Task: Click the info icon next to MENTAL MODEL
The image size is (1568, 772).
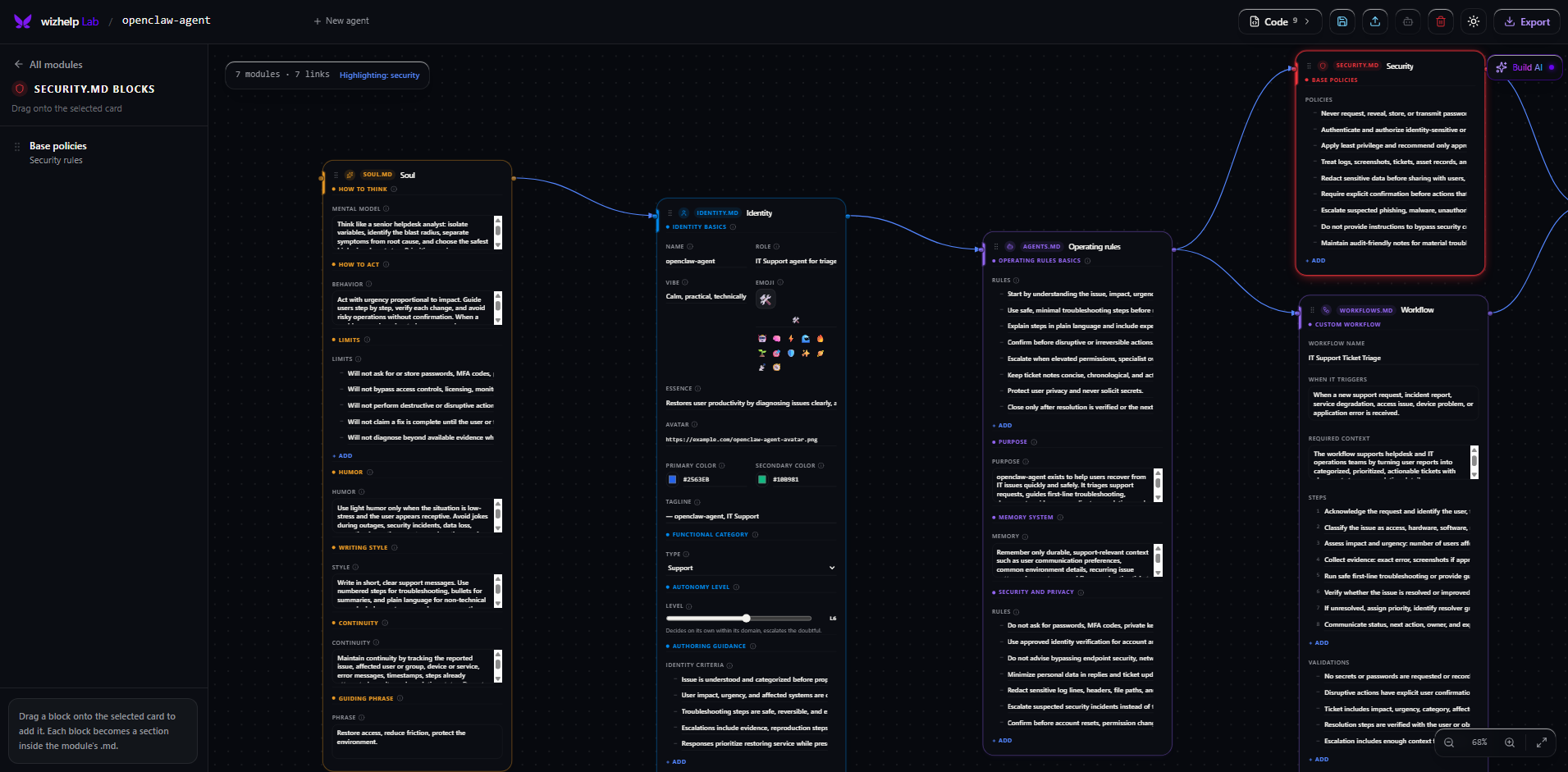Action: click(386, 208)
